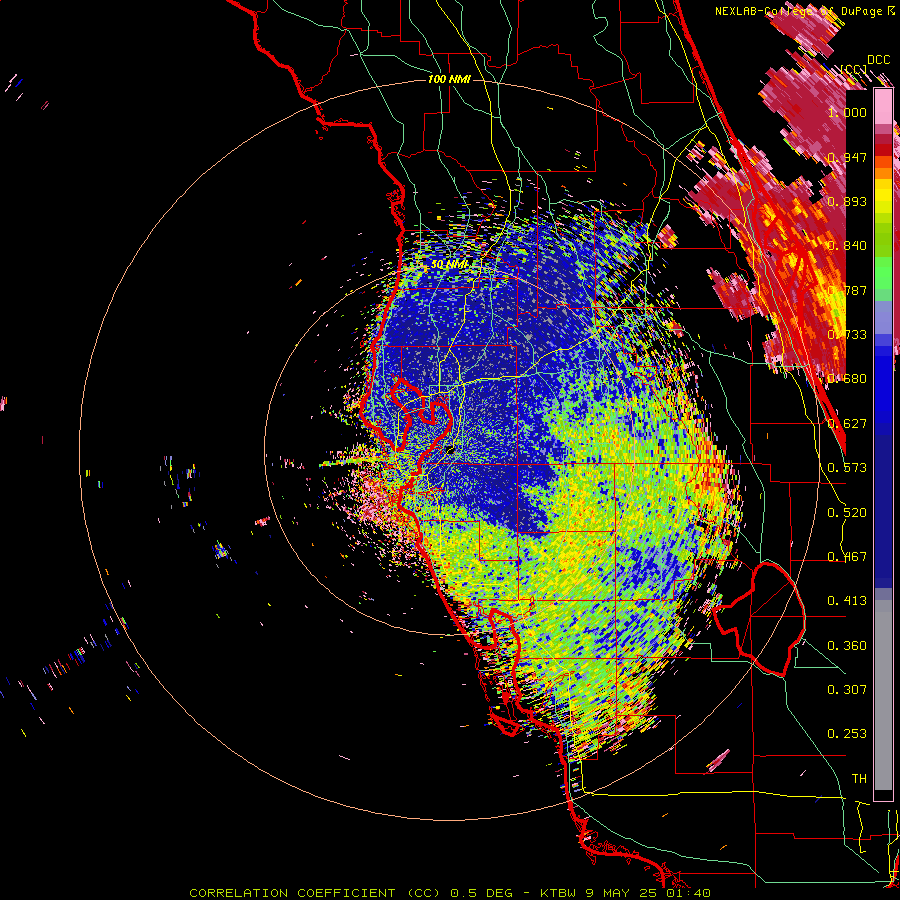Image resolution: width=900 pixels, height=900 pixels.
Task: Click the 0.840 scale value
Action: [847, 245]
